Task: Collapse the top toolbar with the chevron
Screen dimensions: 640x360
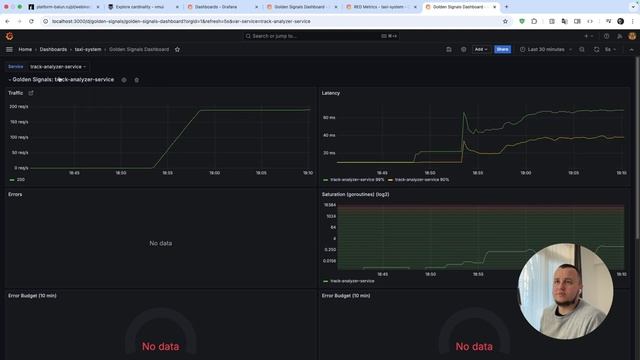Action: click(x=631, y=49)
